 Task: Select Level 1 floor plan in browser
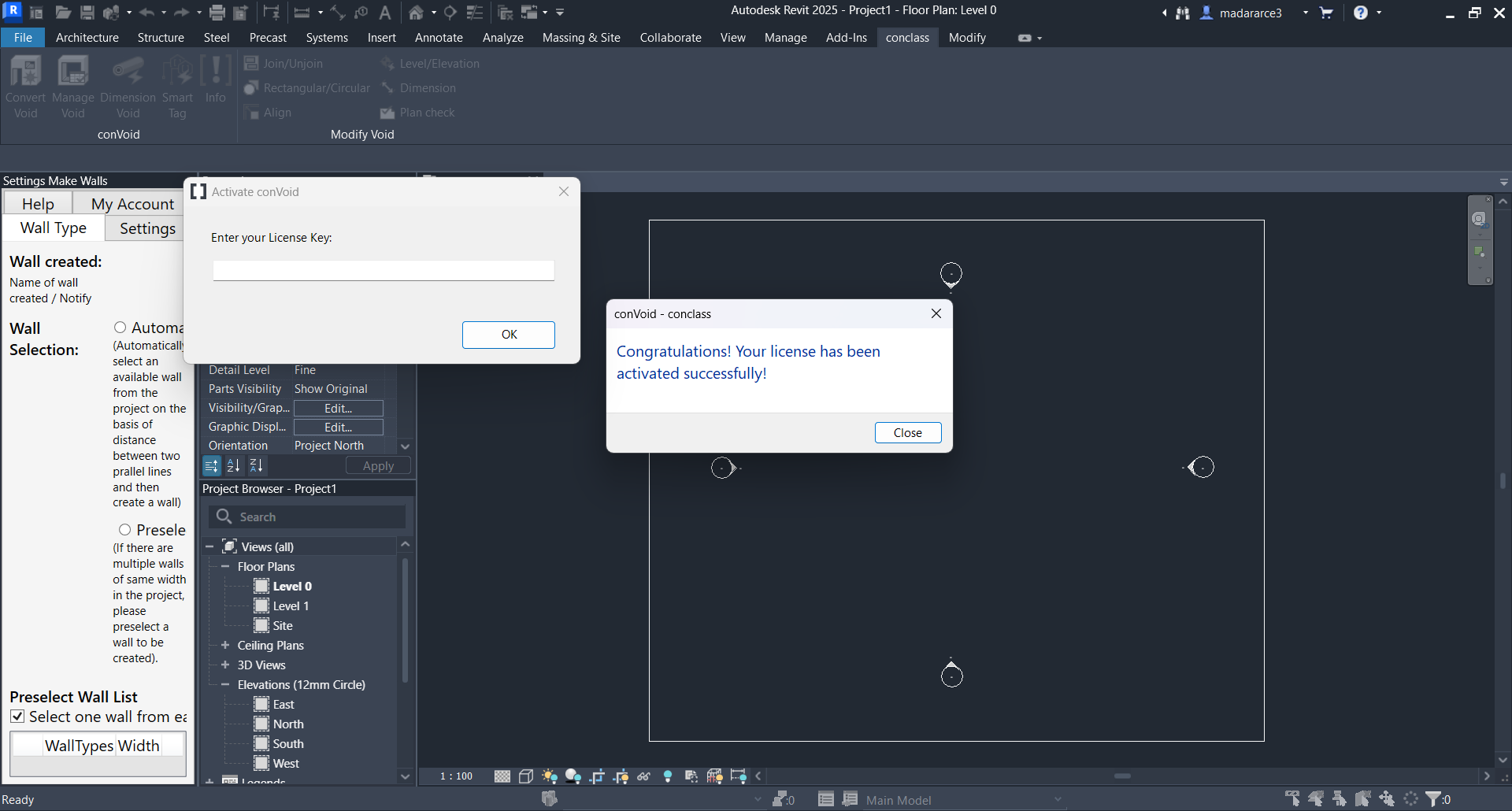(x=291, y=605)
